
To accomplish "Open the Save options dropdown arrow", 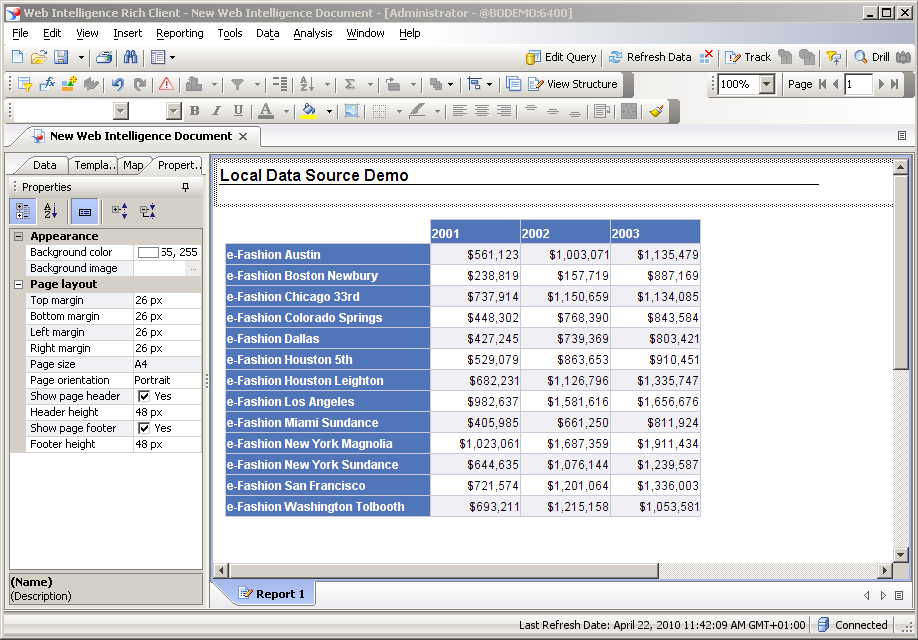I will click(81, 57).
